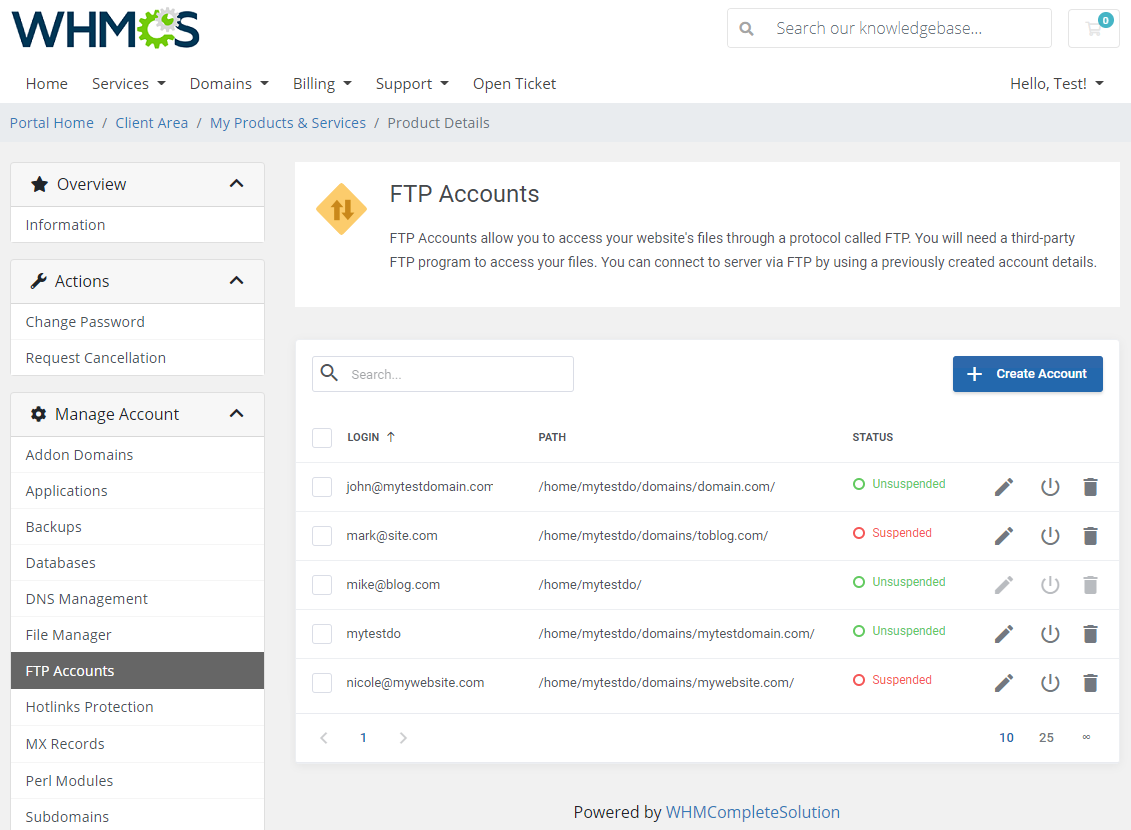Click the trash icon for mark@site.com
The width and height of the screenshot is (1131, 830).
click(1090, 535)
